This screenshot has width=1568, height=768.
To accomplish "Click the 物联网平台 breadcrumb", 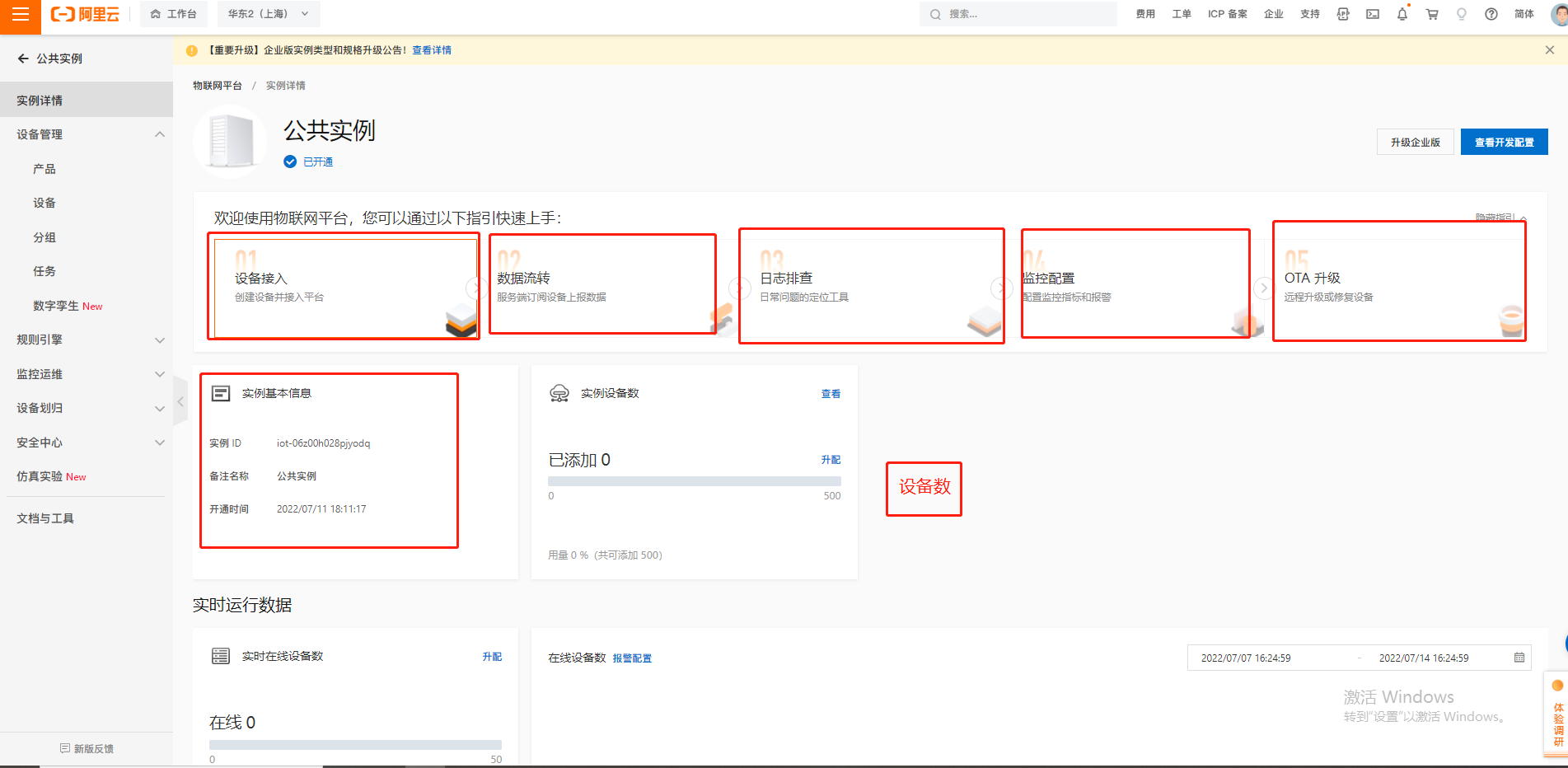I will pyautogui.click(x=218, y=86).
